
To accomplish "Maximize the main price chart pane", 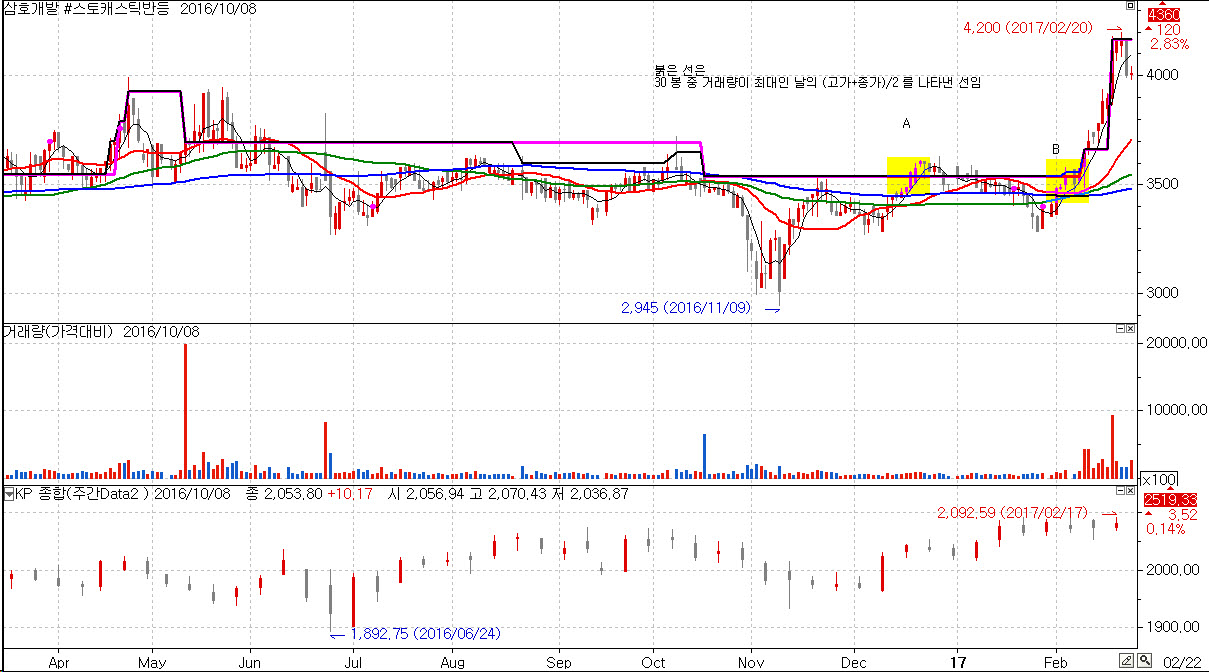I will pyautogui.click(x=1131, y=5).
